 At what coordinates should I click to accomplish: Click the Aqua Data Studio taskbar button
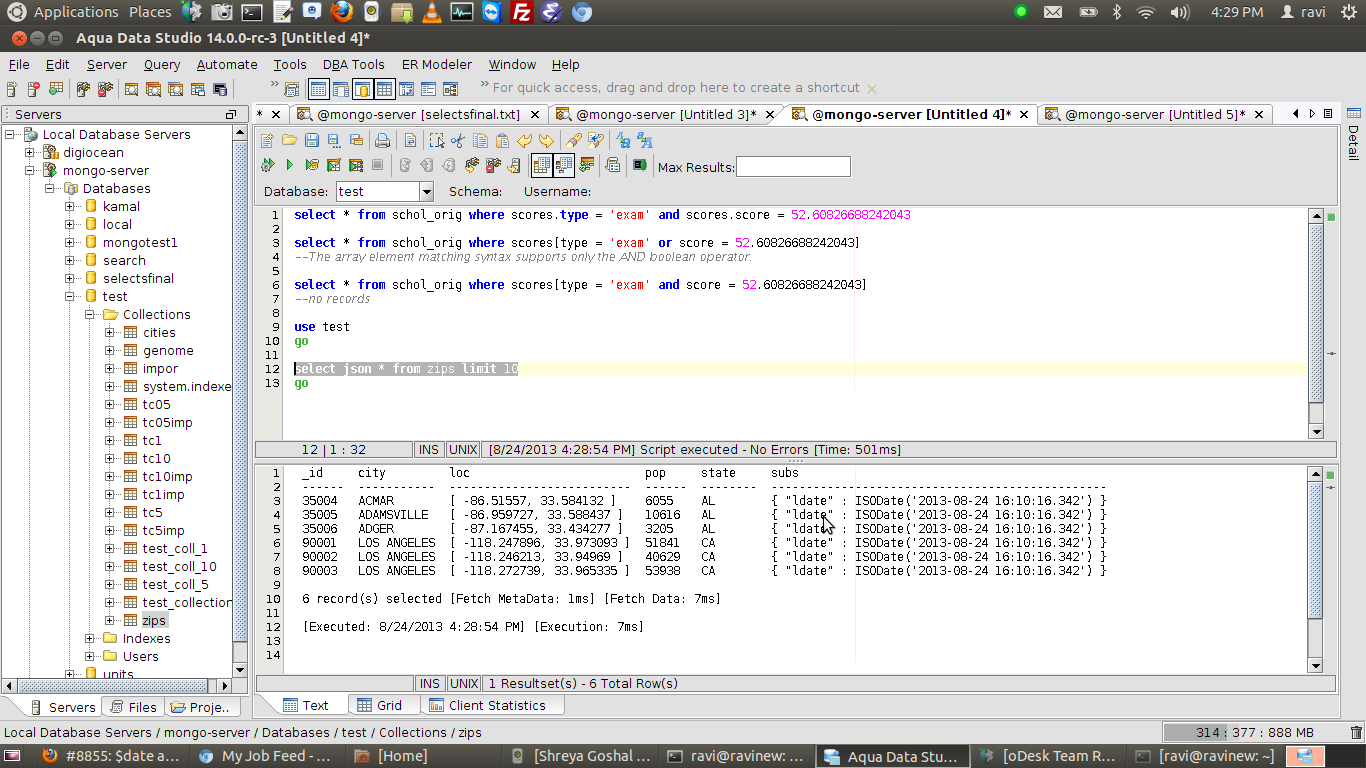(890, 756)
